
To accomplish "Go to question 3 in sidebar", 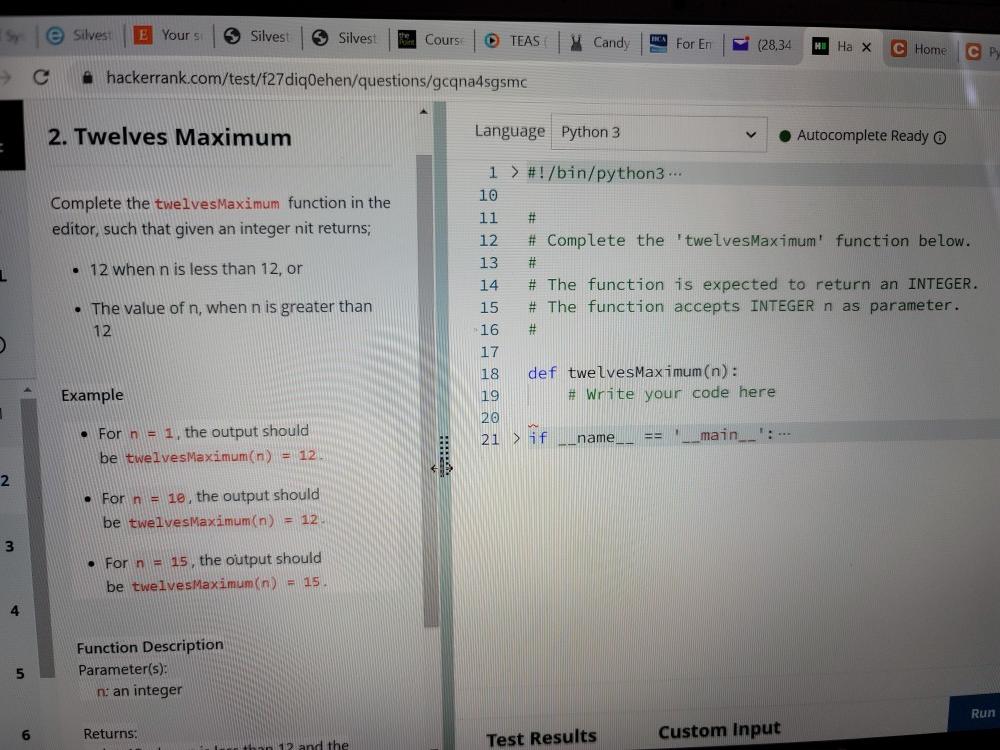I will click(9, 546).
